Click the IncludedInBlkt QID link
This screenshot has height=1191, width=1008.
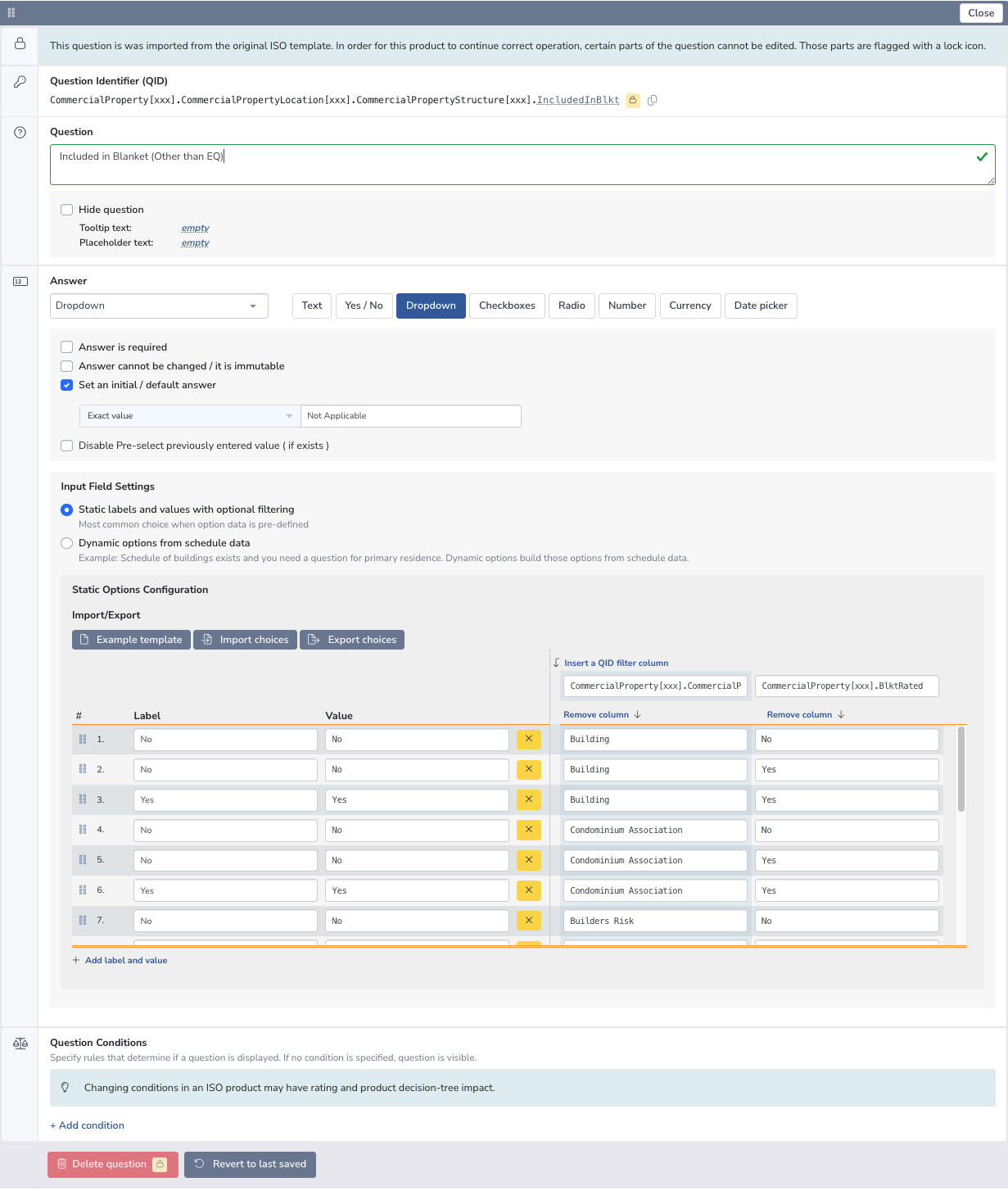click(x=578, y=100)
